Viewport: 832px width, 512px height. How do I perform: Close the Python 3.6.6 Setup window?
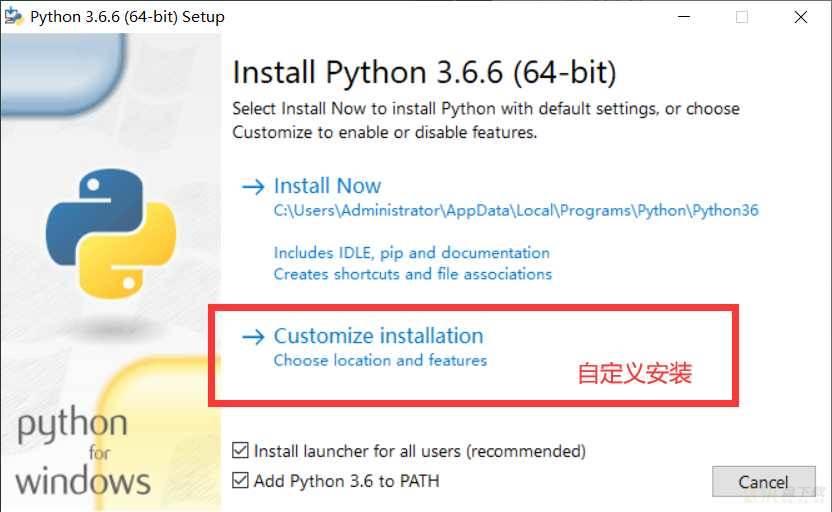click(x=801, y=17)
